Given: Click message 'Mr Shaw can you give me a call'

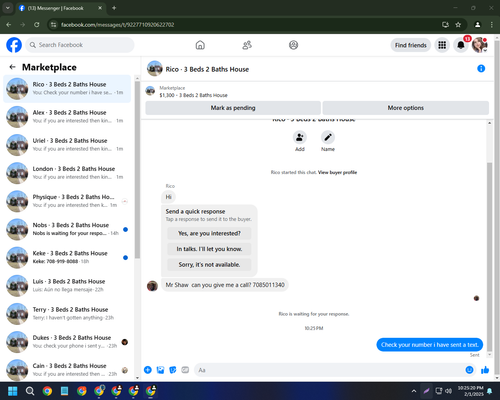Looking at the screenshot, I should [225, 285].
